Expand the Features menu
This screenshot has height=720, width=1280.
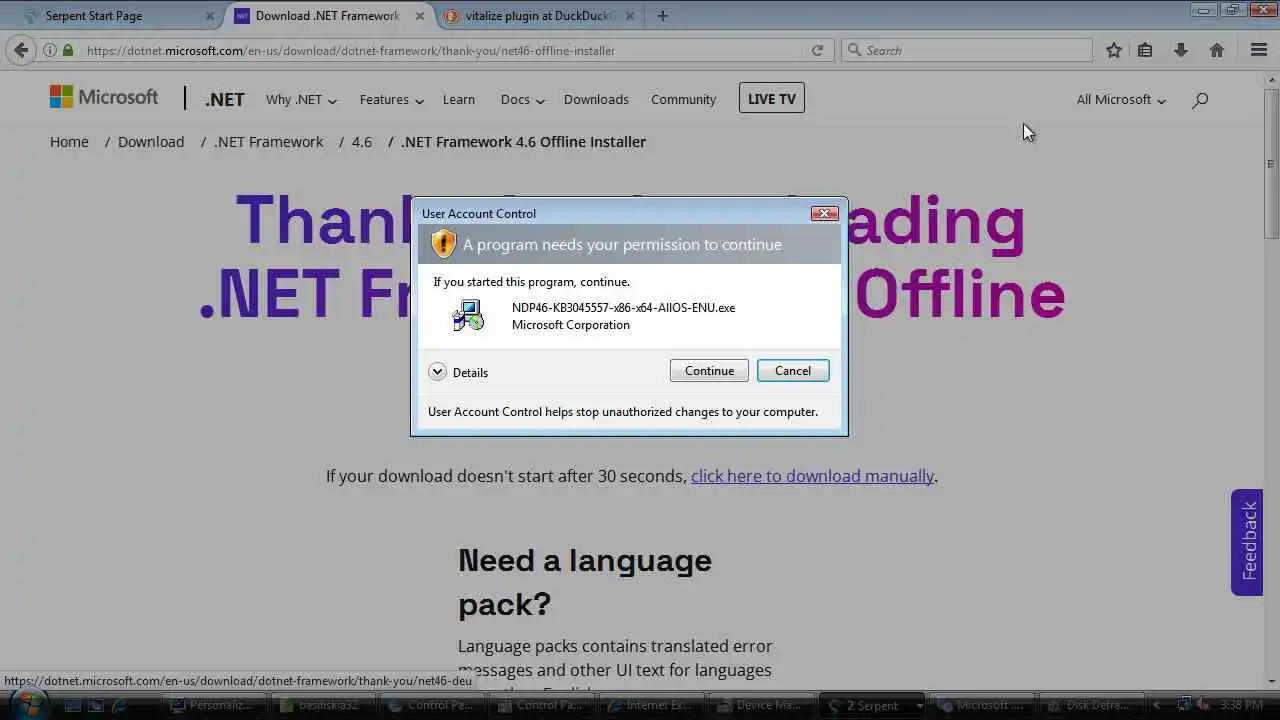click(x=392, y=99)
